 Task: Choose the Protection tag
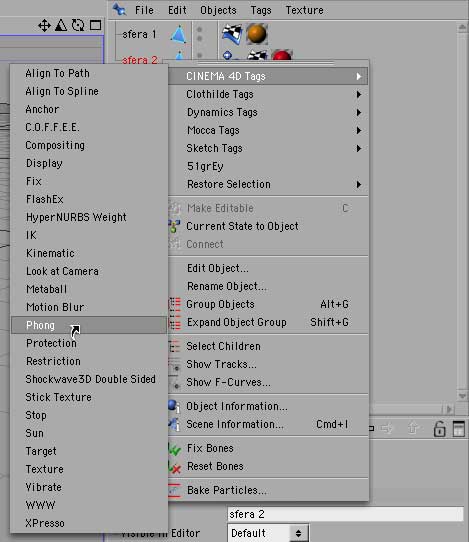click(x=89, y=343)
